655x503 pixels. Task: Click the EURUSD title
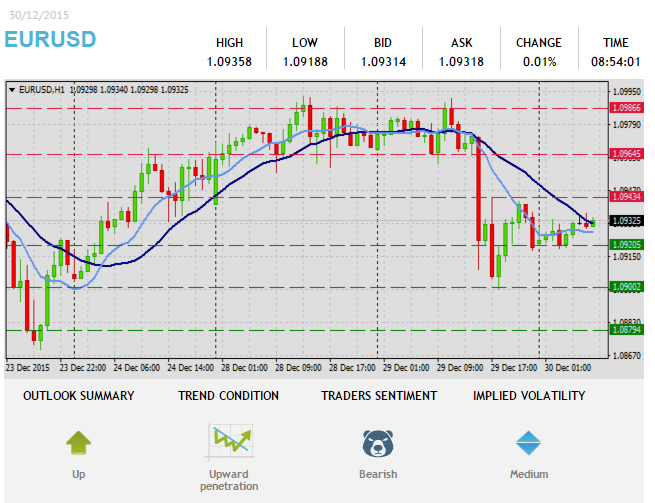click(51, 40)
